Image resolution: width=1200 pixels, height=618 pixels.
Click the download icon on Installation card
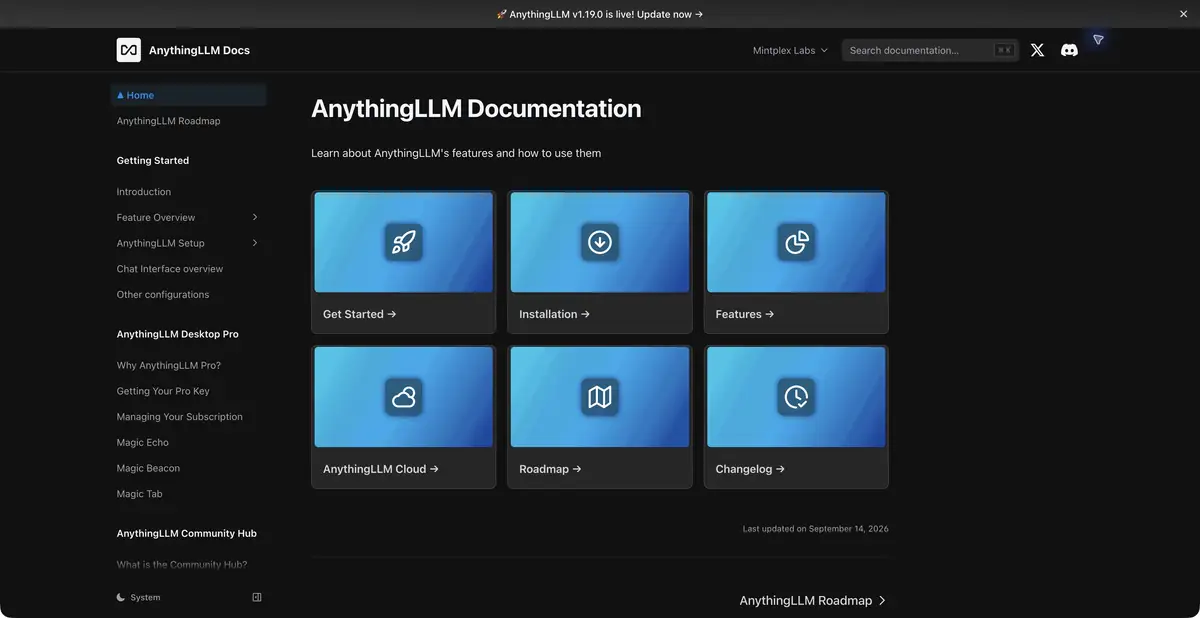coord(600,242)
